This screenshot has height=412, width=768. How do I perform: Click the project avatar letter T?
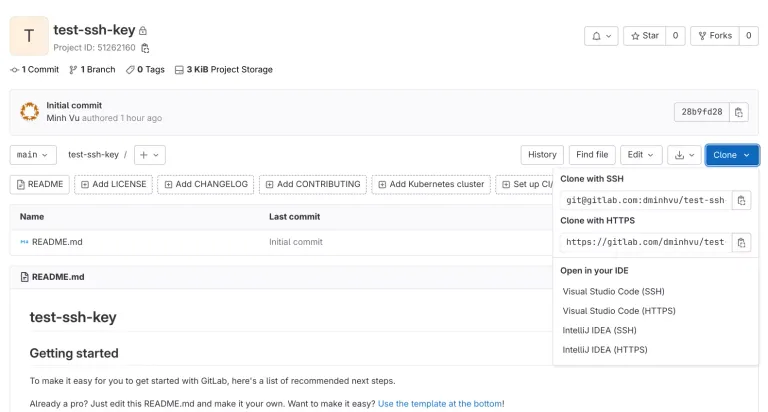click(29, 36)
